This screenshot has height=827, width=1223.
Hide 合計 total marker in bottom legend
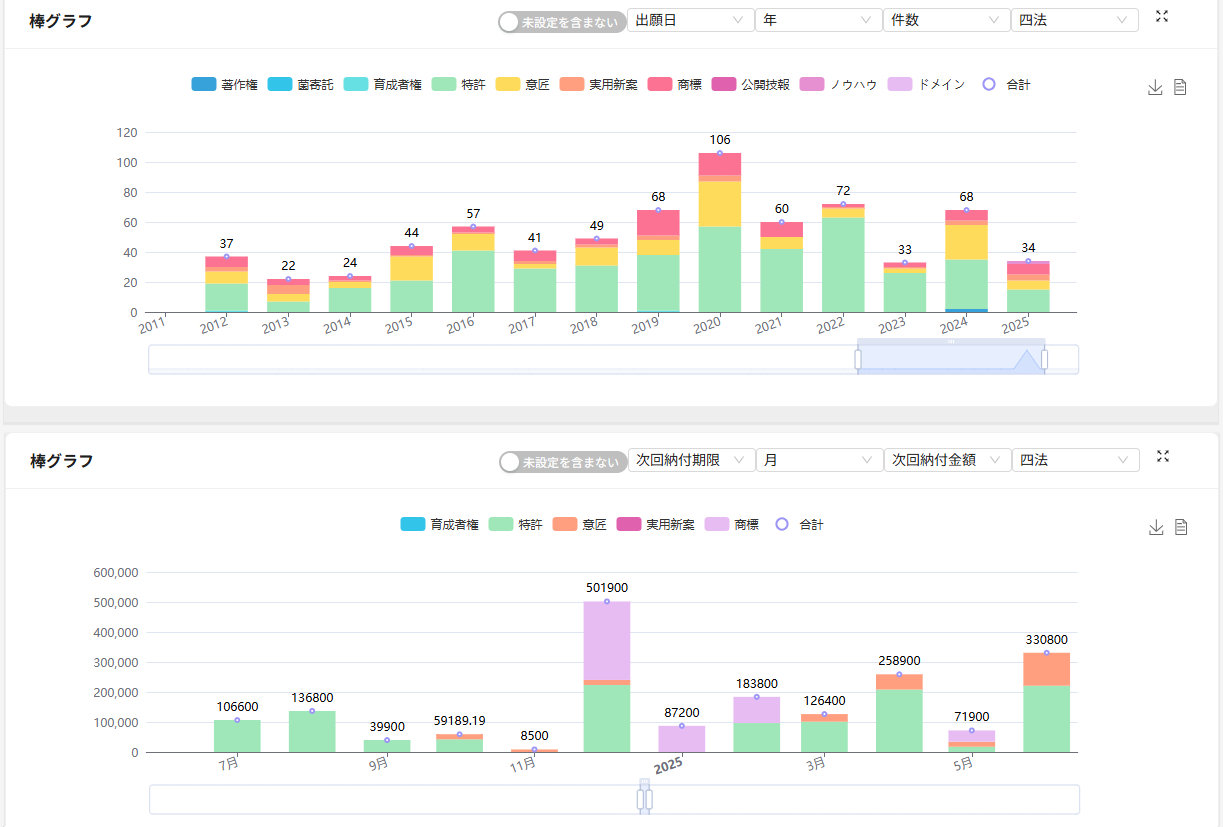tap(800, 525)
